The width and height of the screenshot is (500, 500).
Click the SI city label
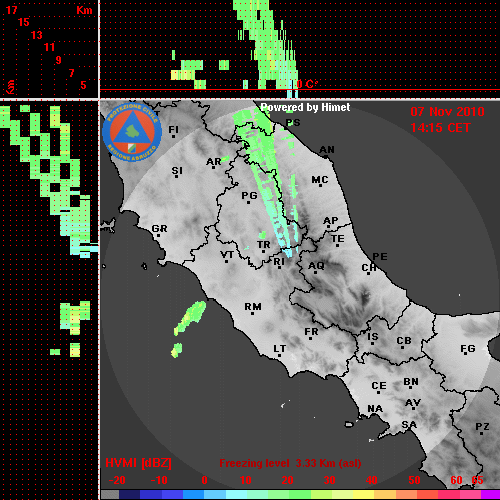click(177, 171)
